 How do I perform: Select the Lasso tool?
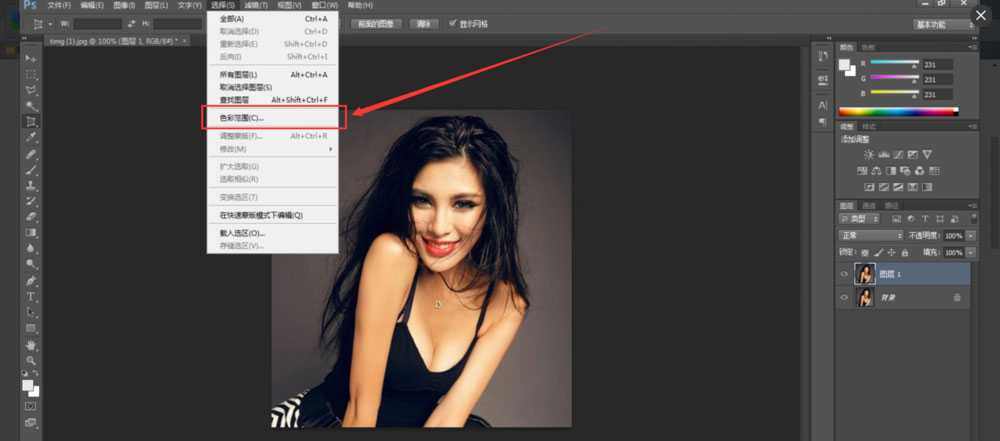[x=31, y=90]
